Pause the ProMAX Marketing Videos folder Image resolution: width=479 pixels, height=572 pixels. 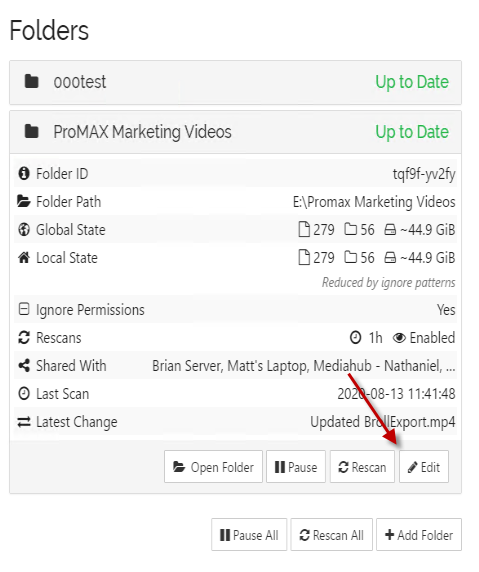coord(296,467)
